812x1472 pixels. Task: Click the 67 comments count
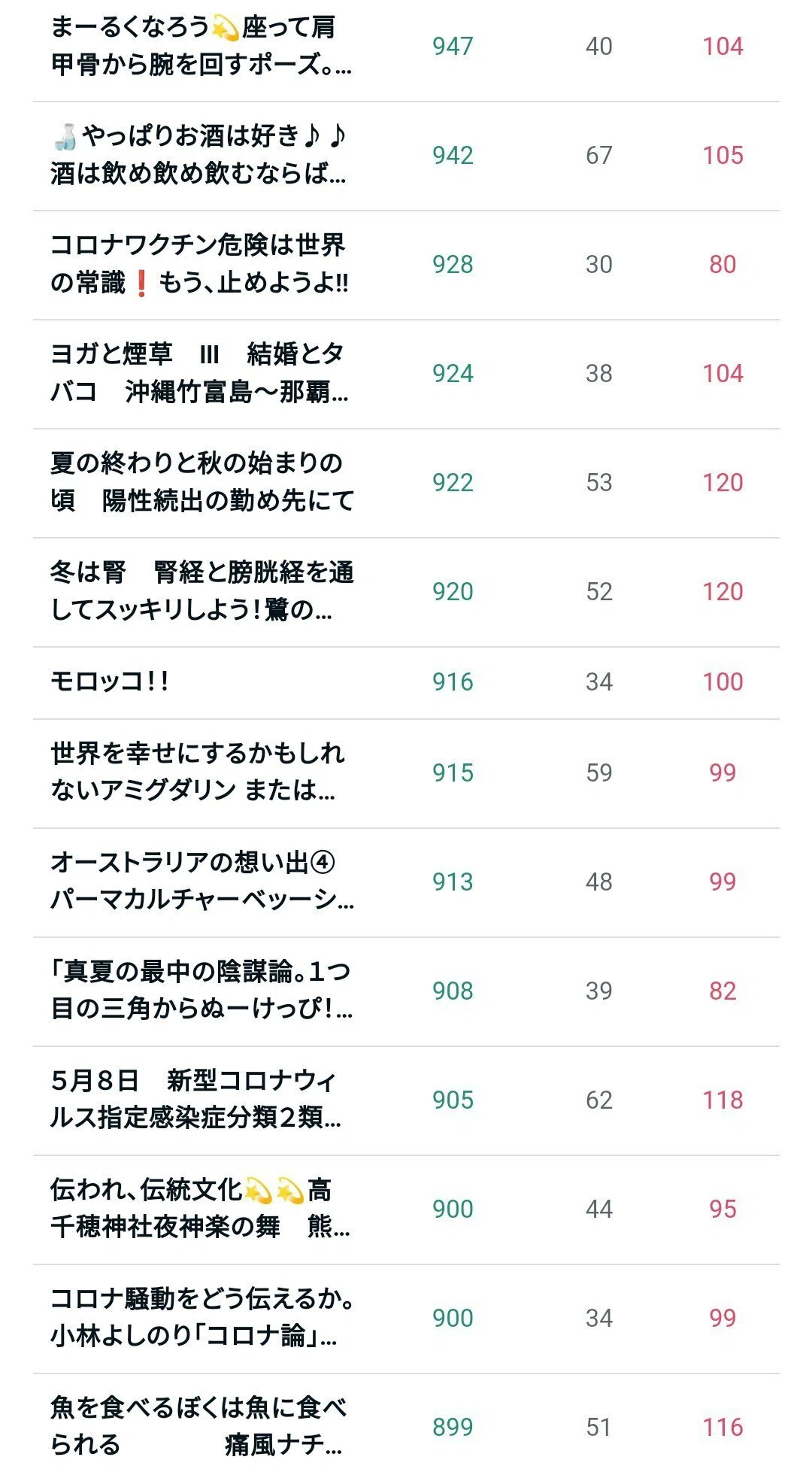599,155
